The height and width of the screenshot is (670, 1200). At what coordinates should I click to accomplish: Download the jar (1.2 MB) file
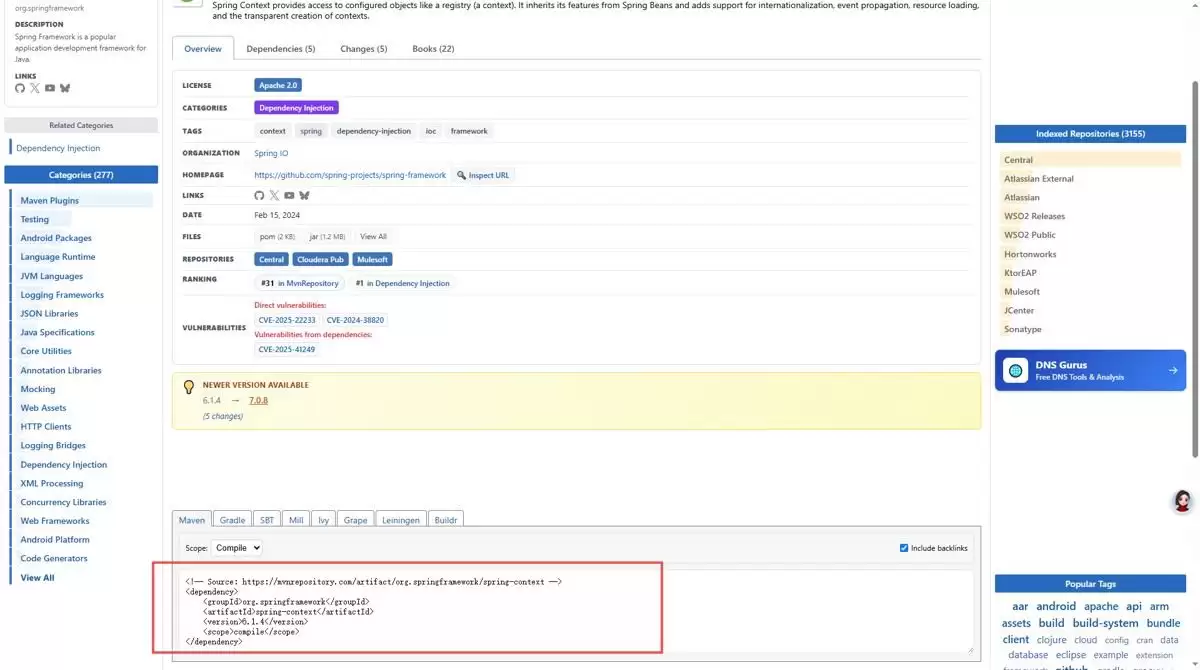(327, 237)
